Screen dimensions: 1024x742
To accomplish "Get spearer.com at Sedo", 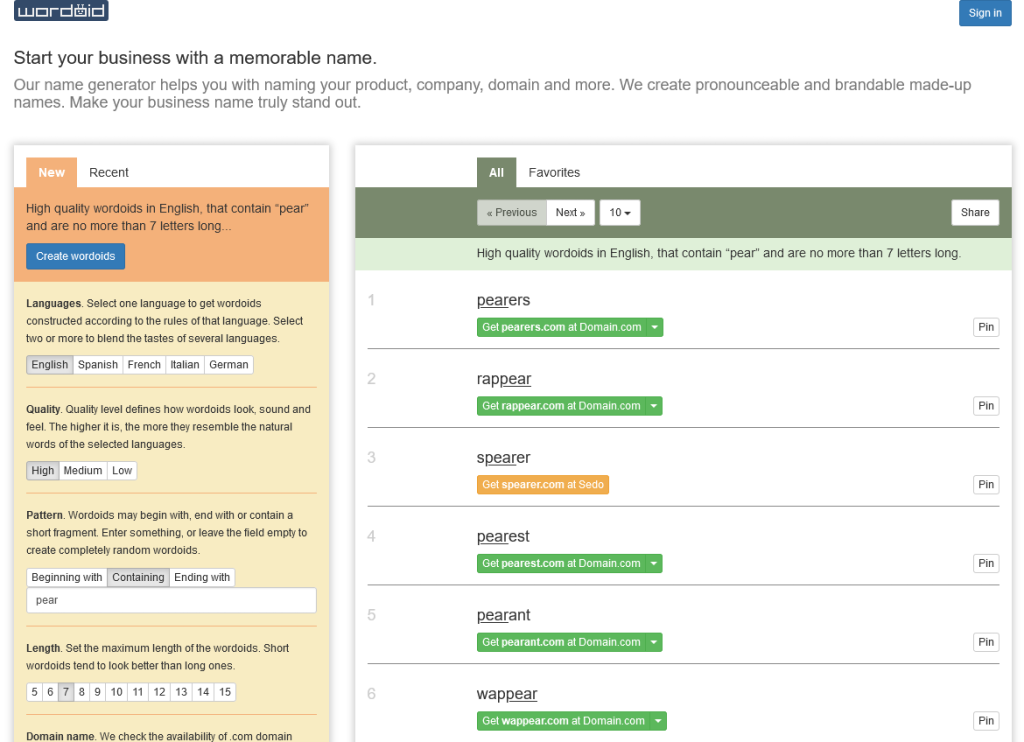I will (x=543, y=485).
